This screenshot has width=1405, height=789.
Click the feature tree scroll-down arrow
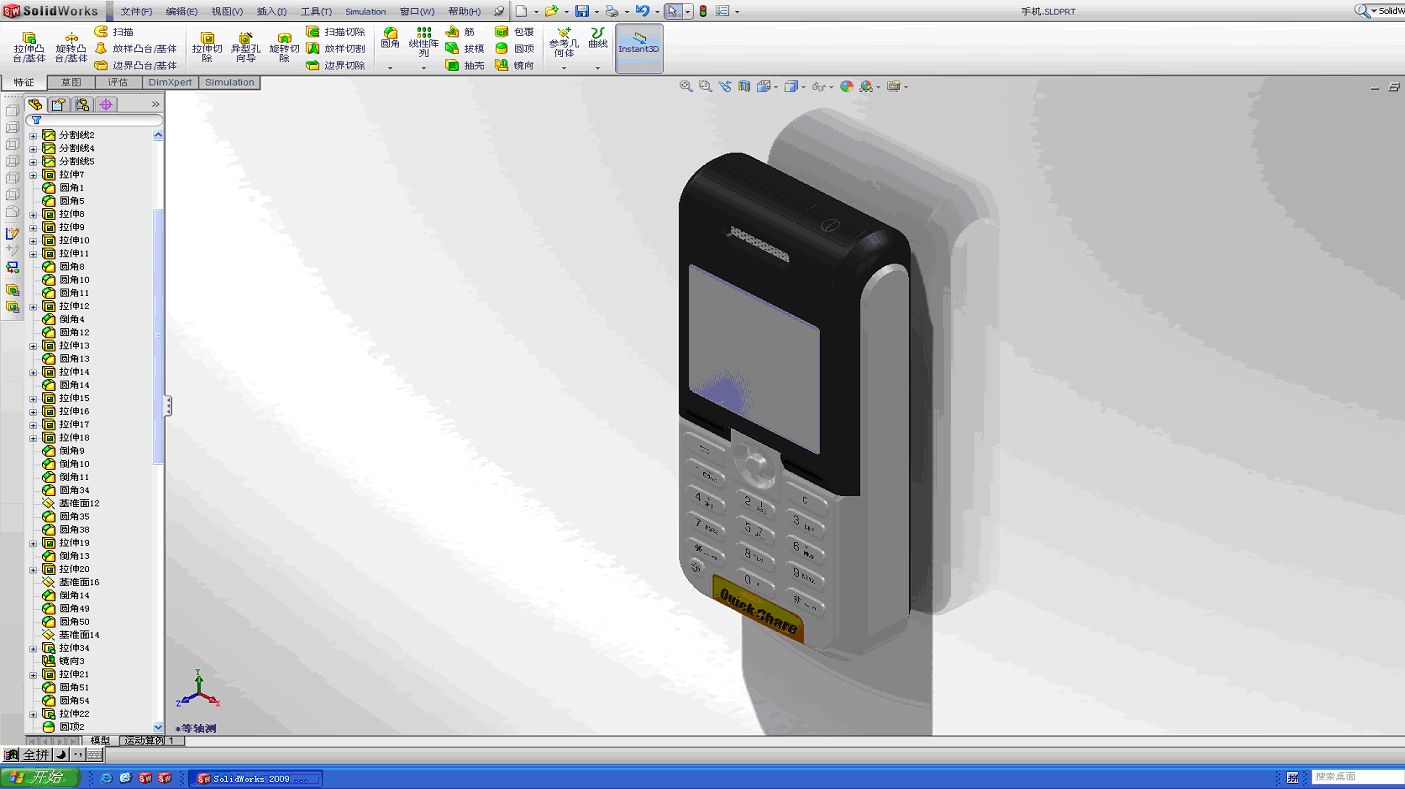point(158,728)
